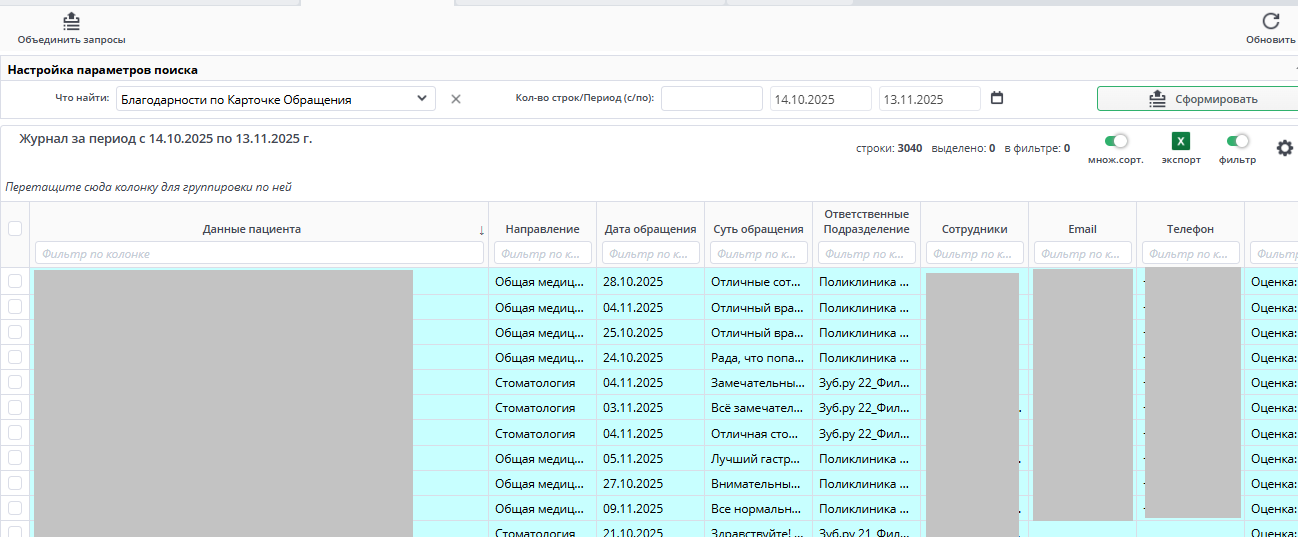Select cell 'Отличные сот...' text
This screenshot has height=537, width=1298.
point(758,282)
